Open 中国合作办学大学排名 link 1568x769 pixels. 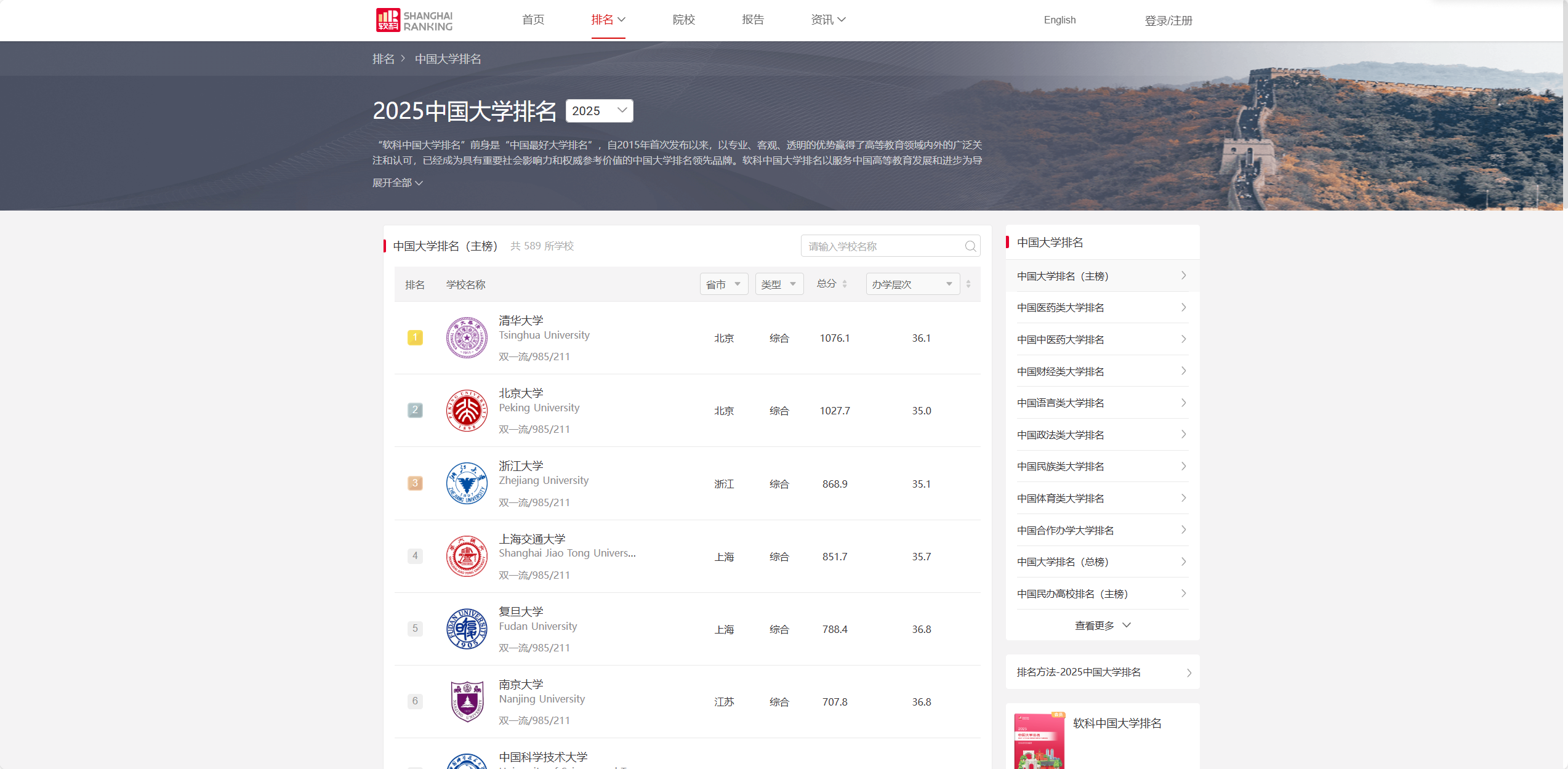[1065, 530]
